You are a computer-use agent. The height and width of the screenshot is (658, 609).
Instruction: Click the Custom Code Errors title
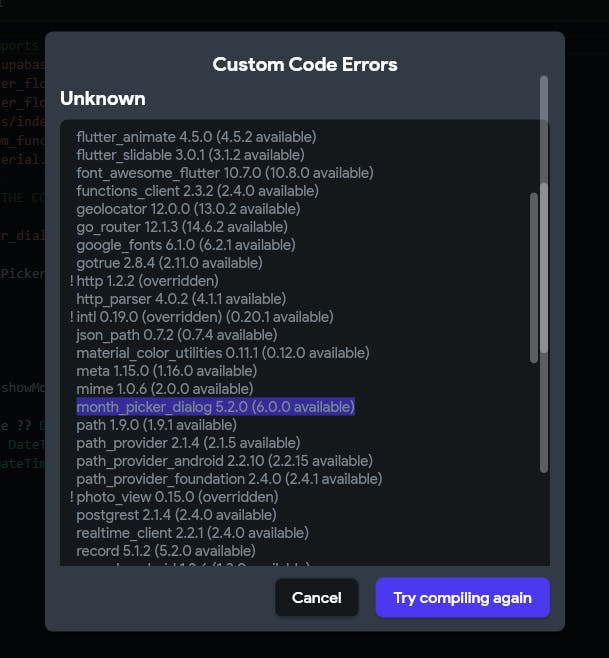pos(305,64)
